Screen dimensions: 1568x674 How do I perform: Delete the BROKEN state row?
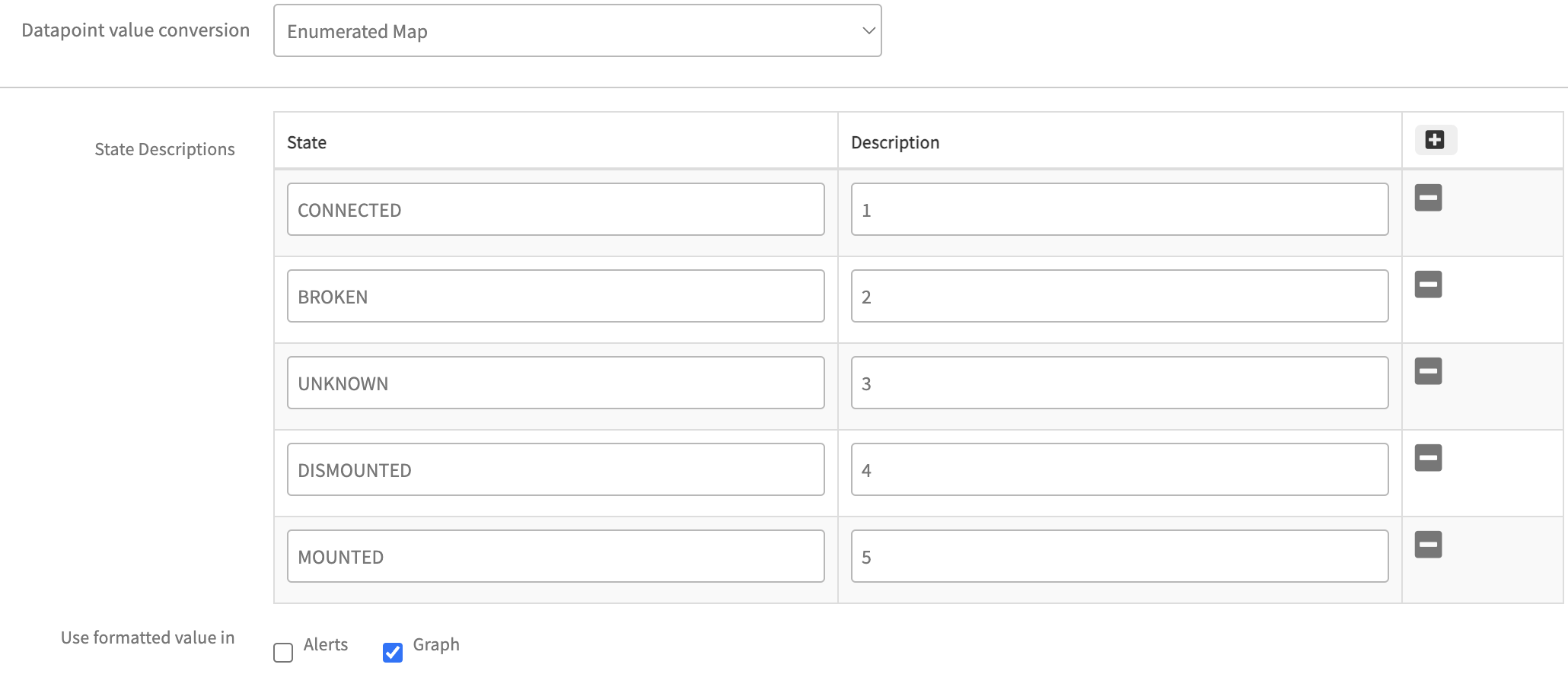[x=1428, y=285]
